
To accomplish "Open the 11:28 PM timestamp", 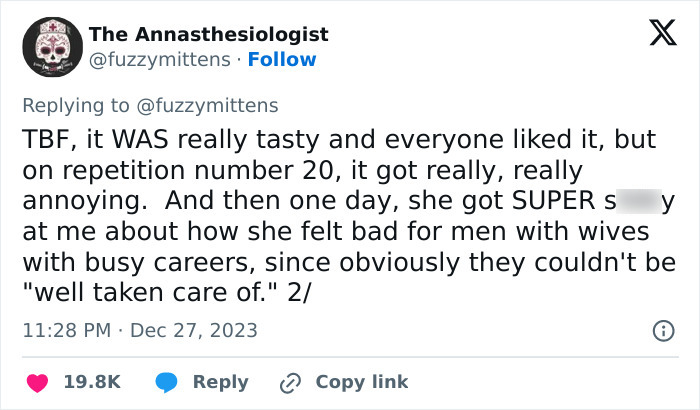I will coord(66,330).
